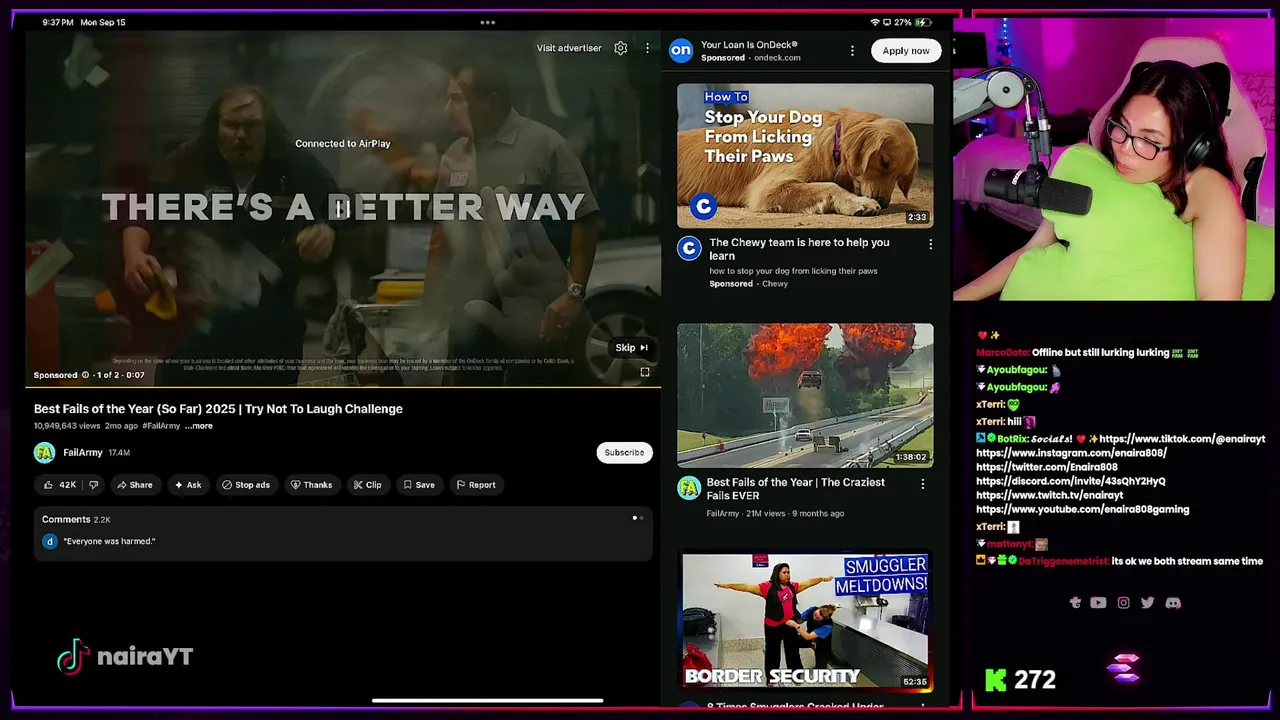
Task: Open the Craziest Fails EVER thumbnail
Action: tap(805, 395)
